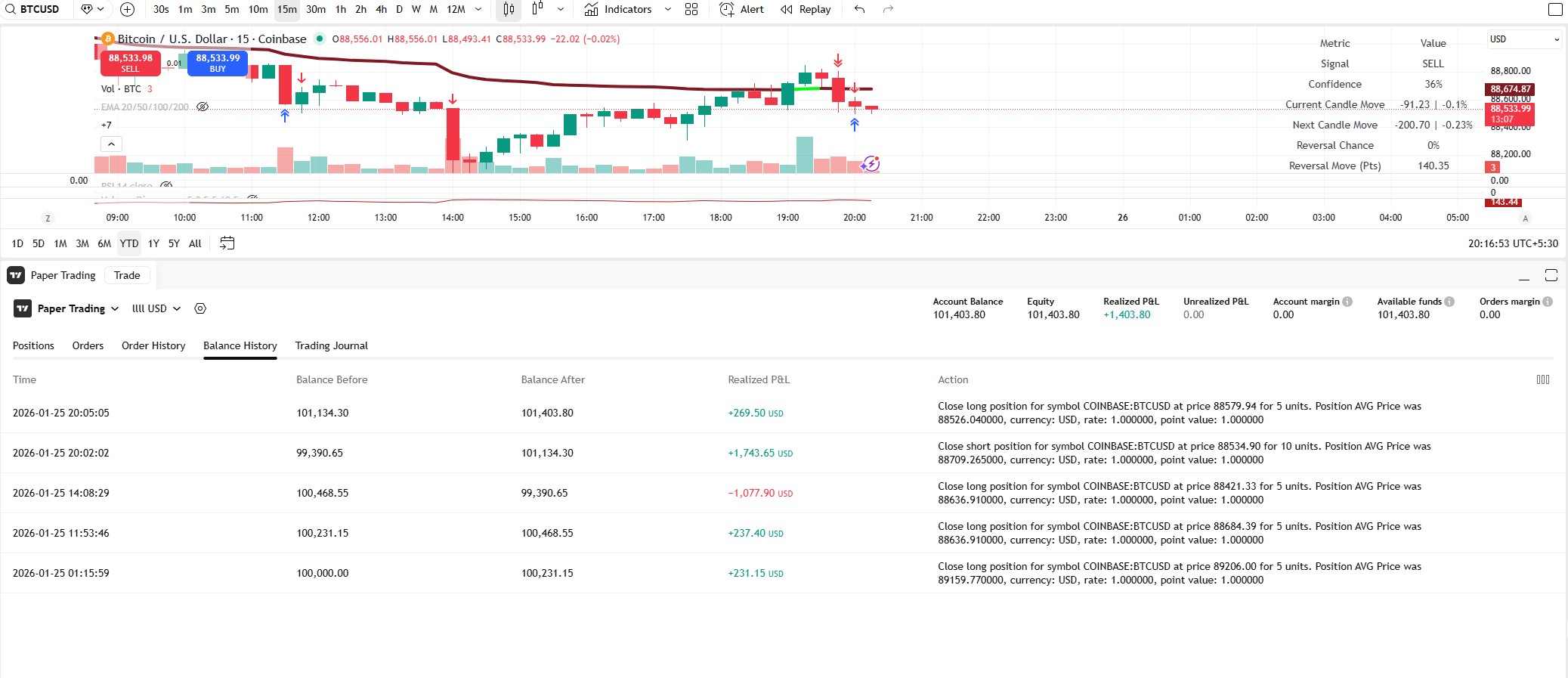Show info for Available funds
This screenshot has height=678, width=1568.
1449,302
